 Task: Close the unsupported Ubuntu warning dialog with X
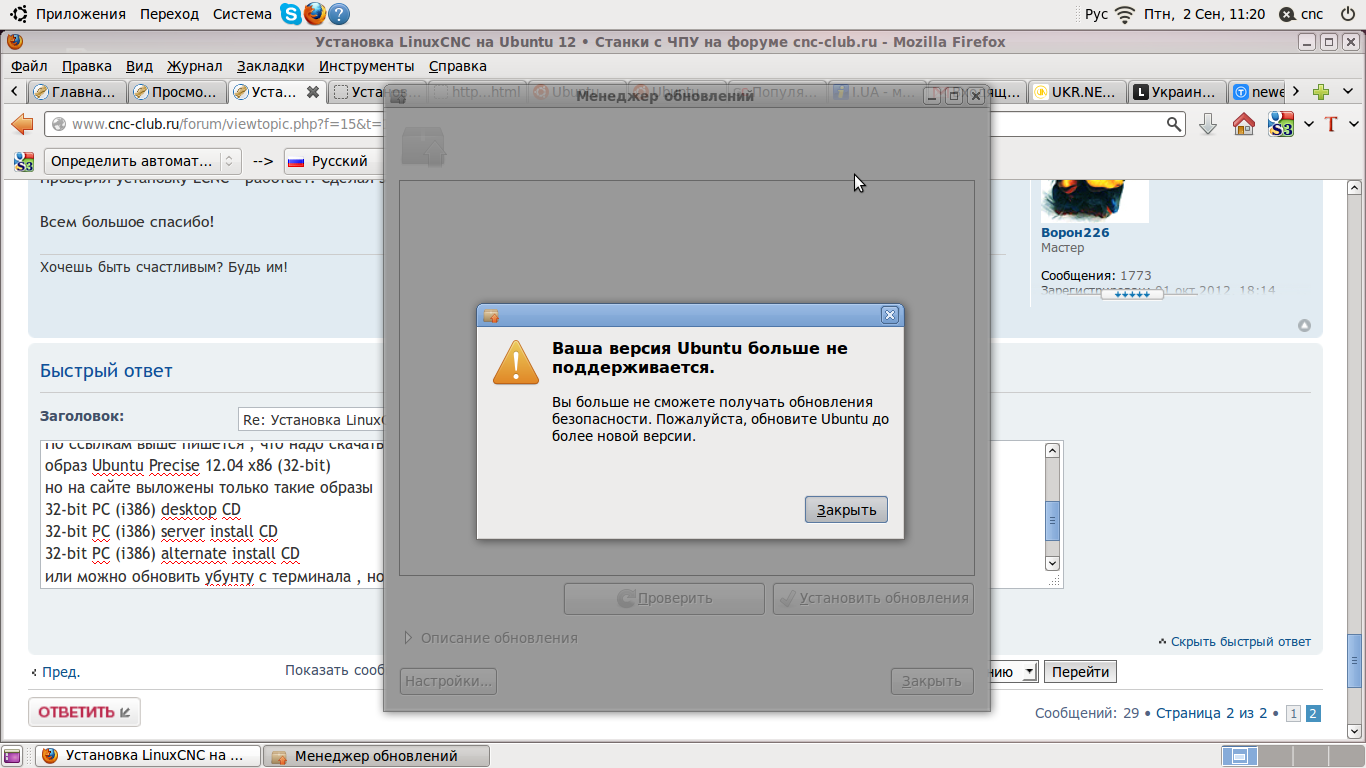pos(889,315)
